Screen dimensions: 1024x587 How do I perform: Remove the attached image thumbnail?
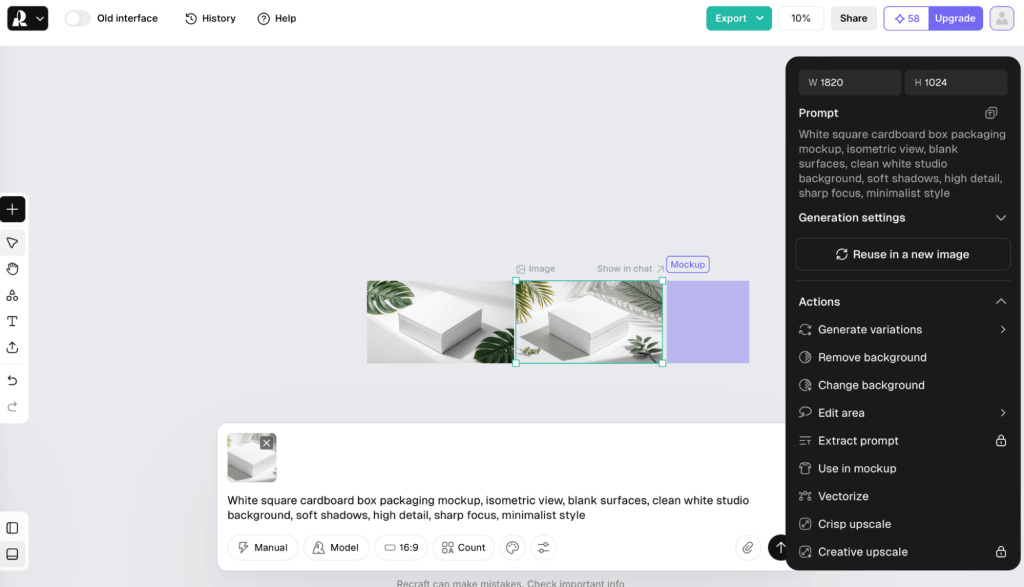coord(267,443)
